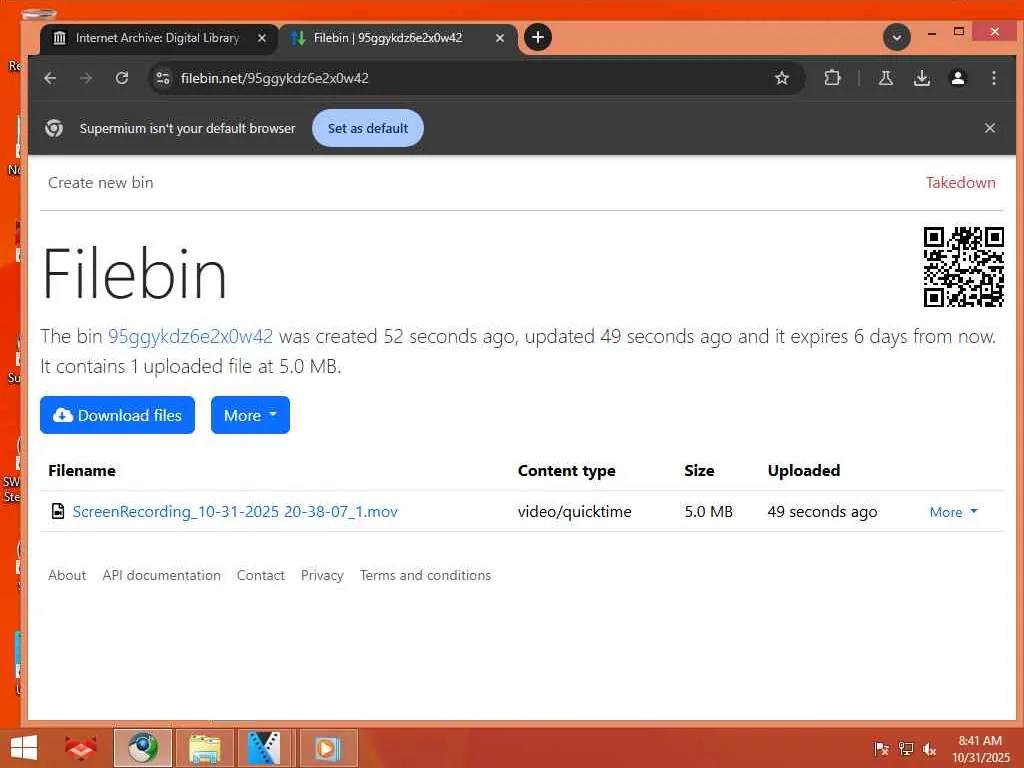Screen dimensions: 1024x768
Task: Open the Extensions puzzle icon
Action: coord(832,78)
